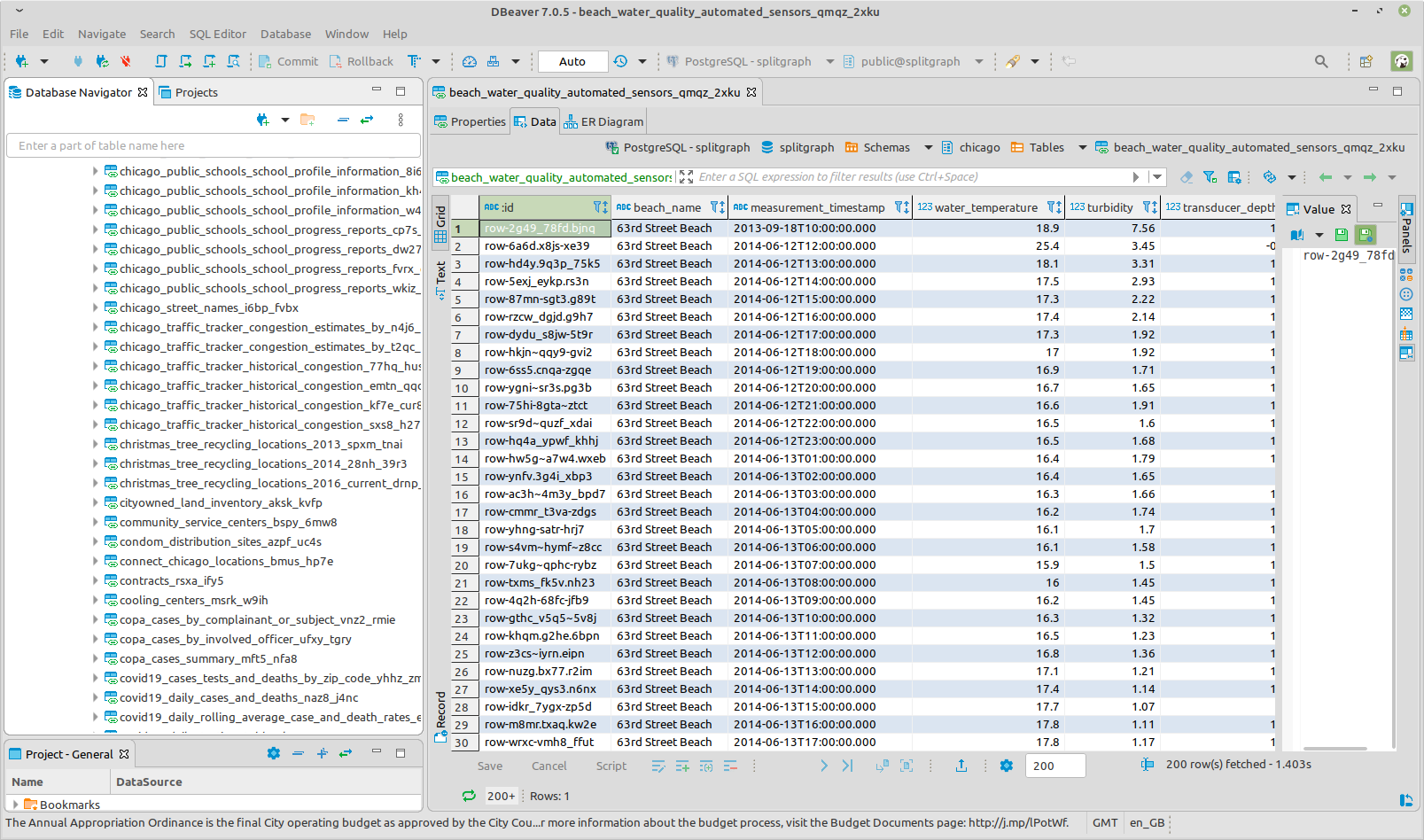
Task: Click link with editor arrows in navigator
Action: pos(367,120)
